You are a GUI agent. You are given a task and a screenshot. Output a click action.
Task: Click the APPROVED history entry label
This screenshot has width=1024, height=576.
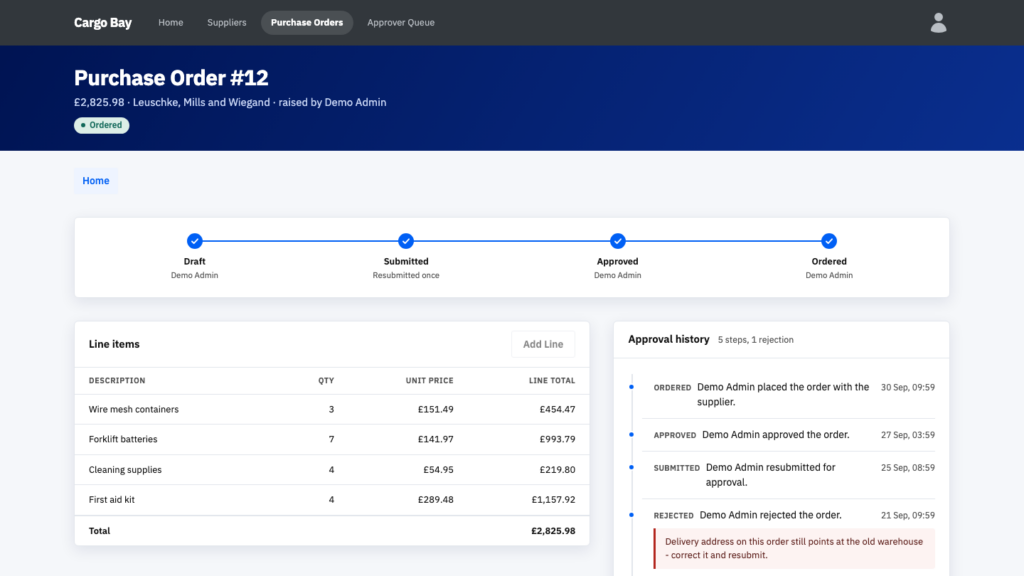tap(675, 436)
